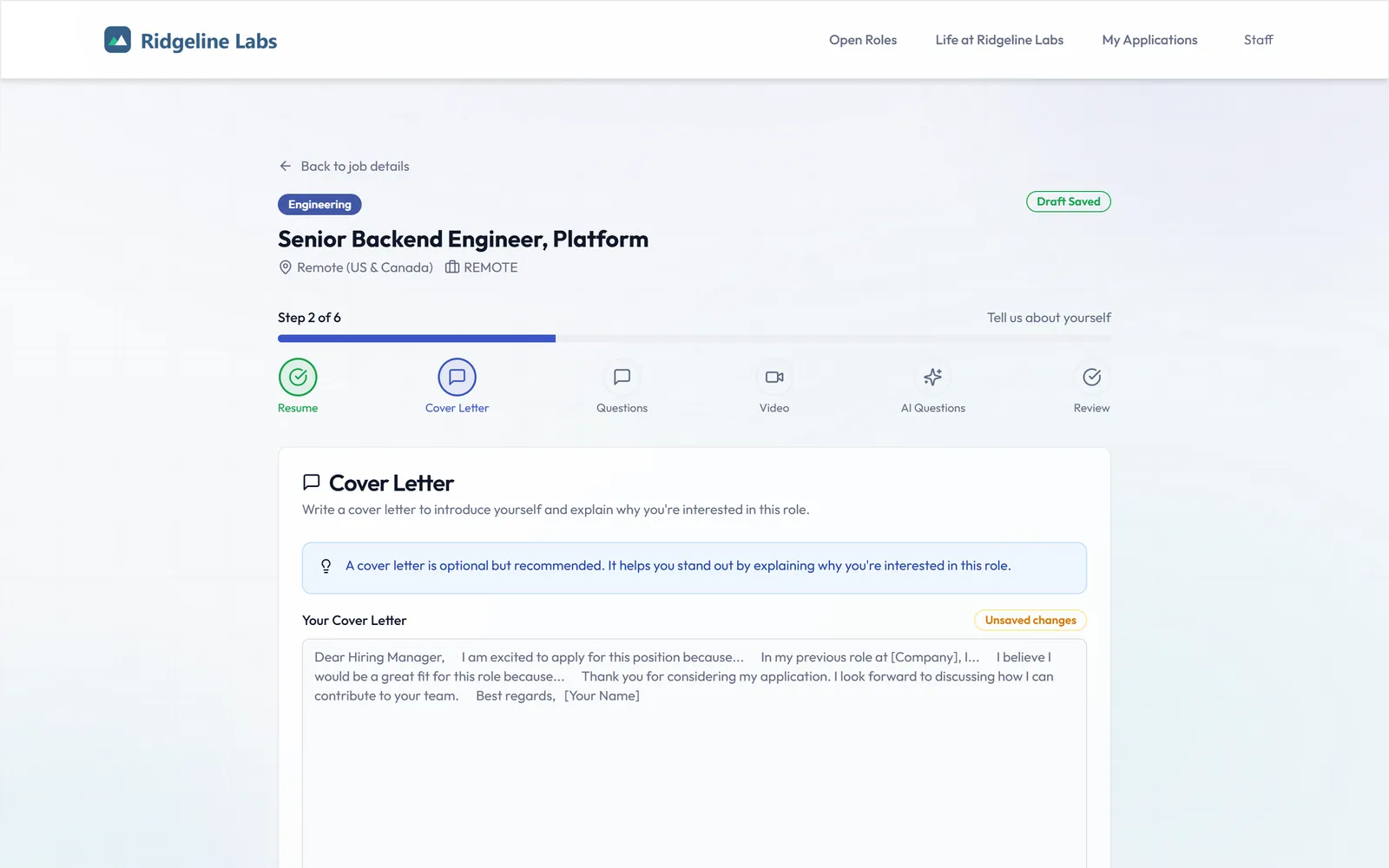Click the Ridgeline Labs brand name
1389x868 pixels.
pos(208,41)
